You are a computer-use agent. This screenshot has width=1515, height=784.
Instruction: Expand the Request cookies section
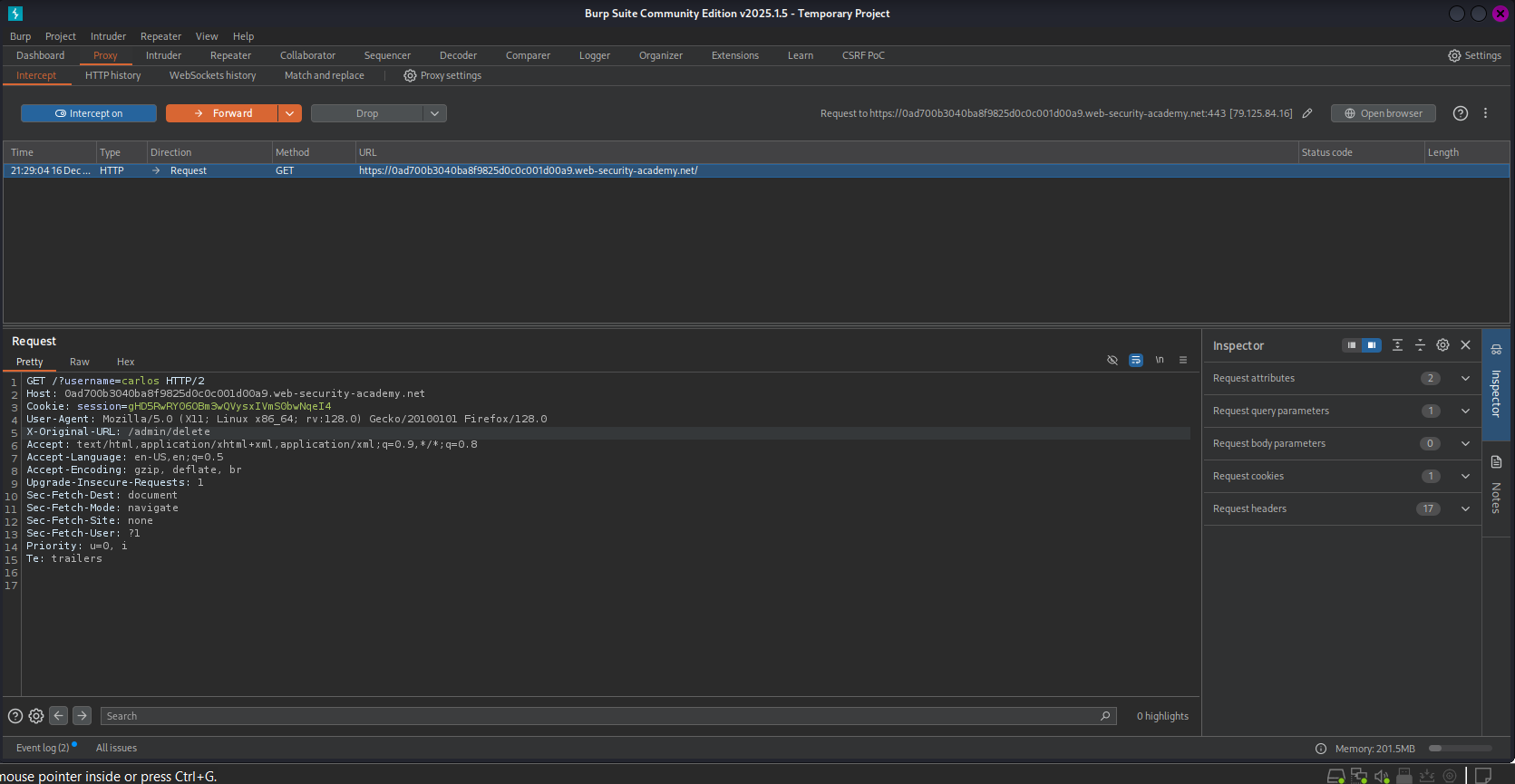(x=1465, y=477)
